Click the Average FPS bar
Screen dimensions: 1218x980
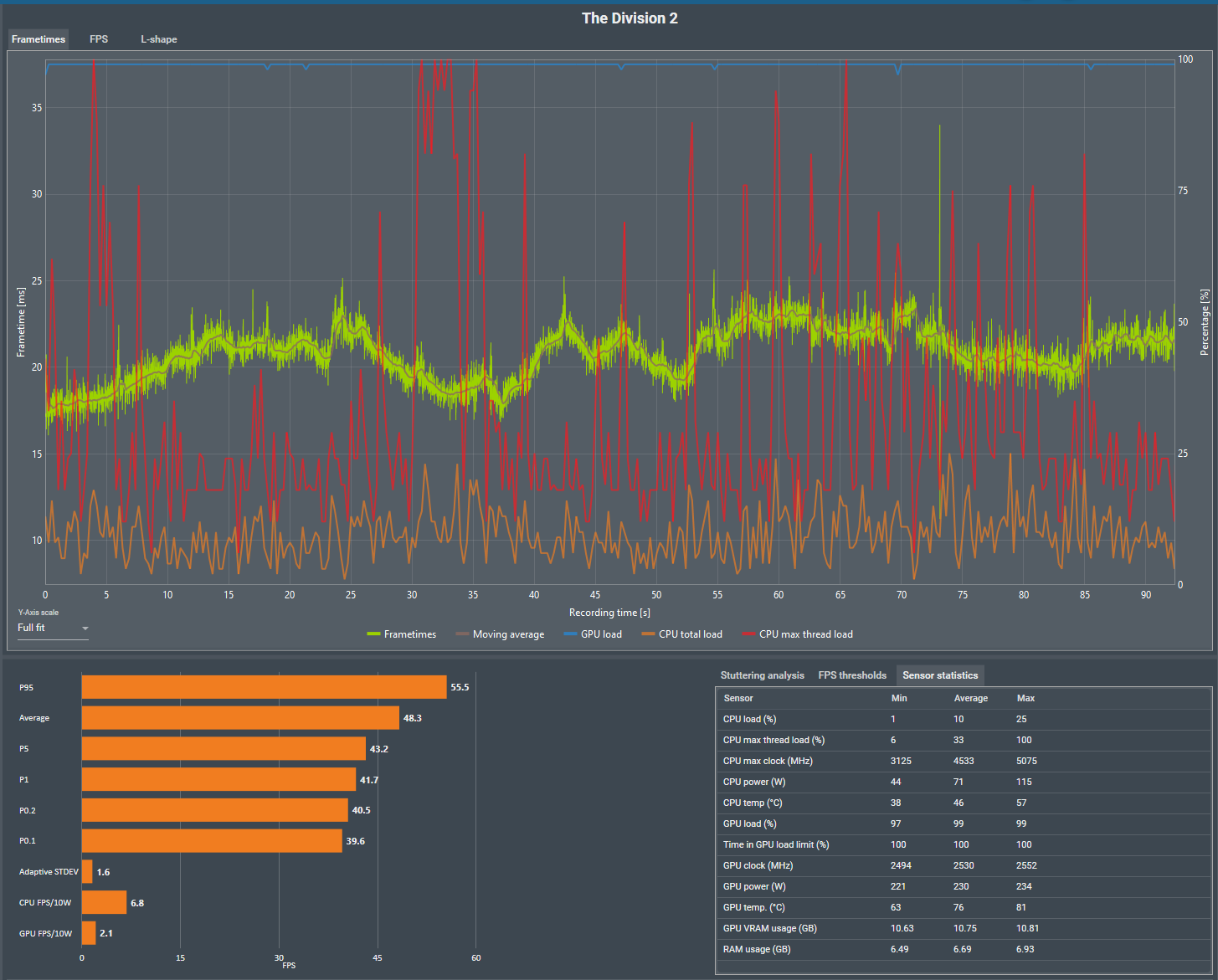(x=240, y=718)
